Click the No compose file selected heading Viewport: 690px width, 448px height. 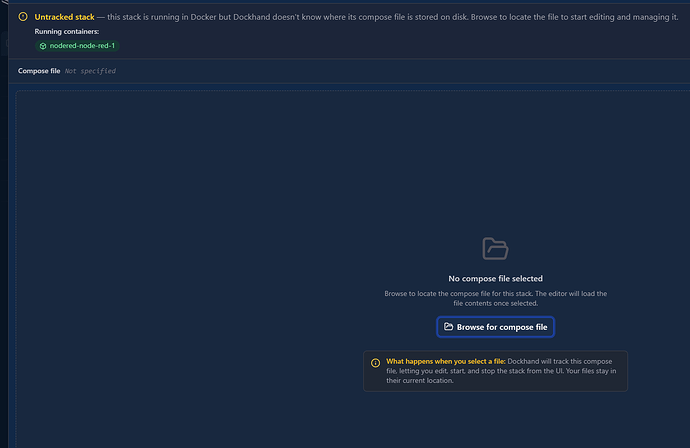495,278
